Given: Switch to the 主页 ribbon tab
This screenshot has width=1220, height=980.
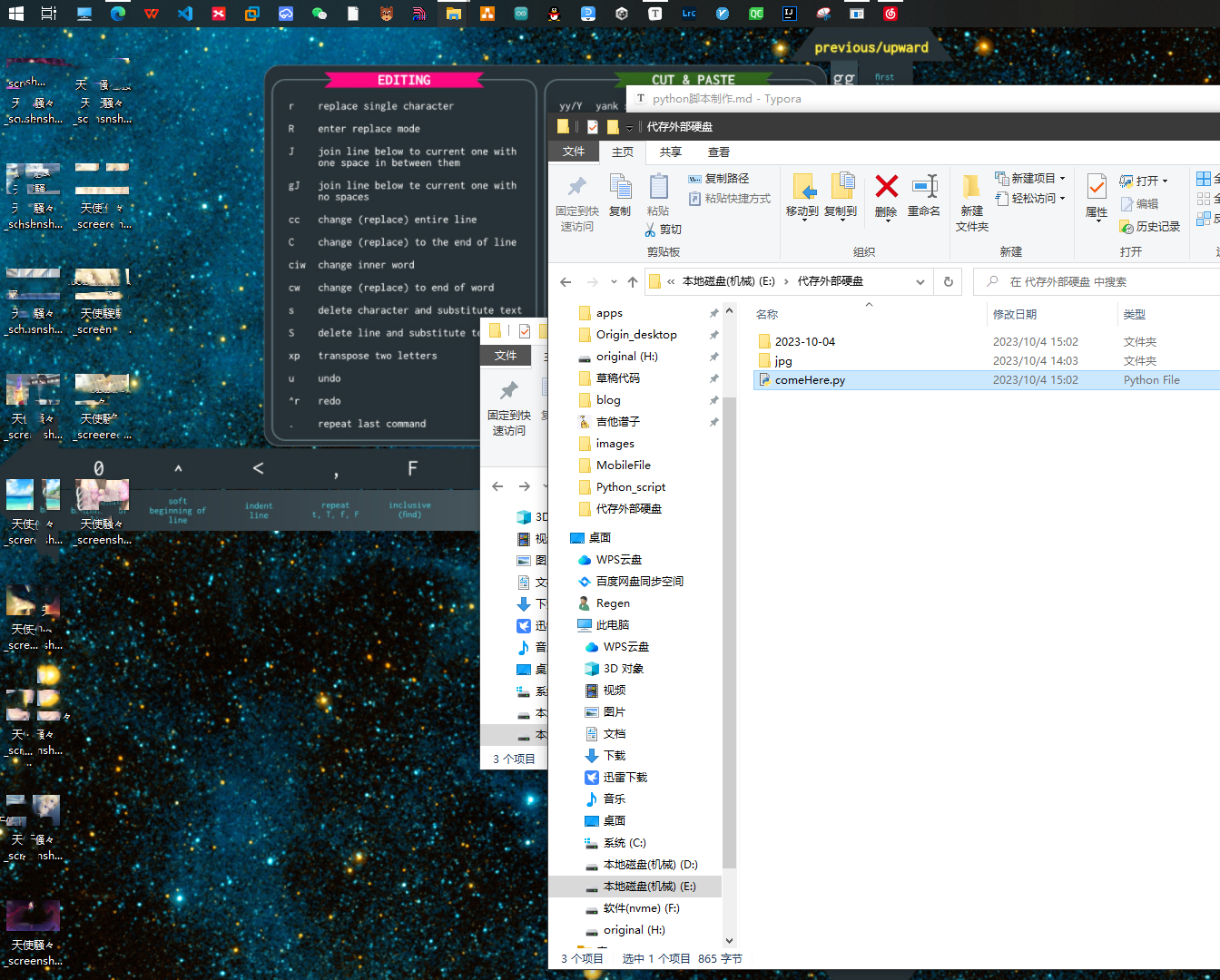Looking at the screenshot, I should pos(623,152).
